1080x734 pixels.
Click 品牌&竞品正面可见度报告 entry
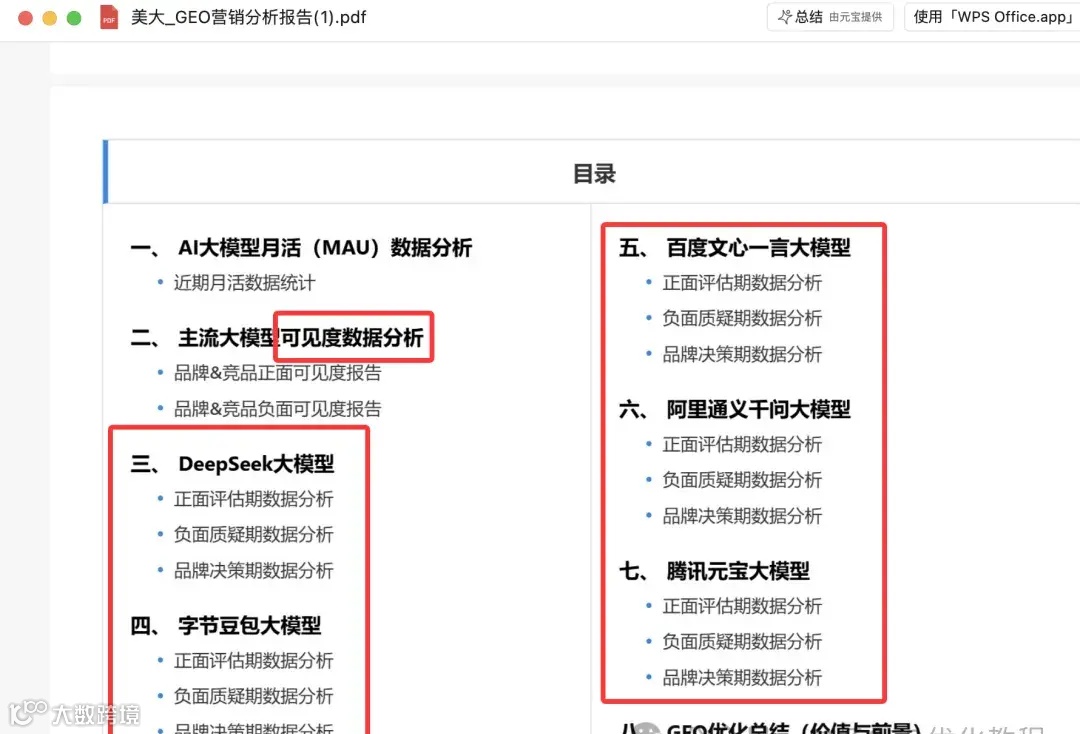[x=278, y=373]
